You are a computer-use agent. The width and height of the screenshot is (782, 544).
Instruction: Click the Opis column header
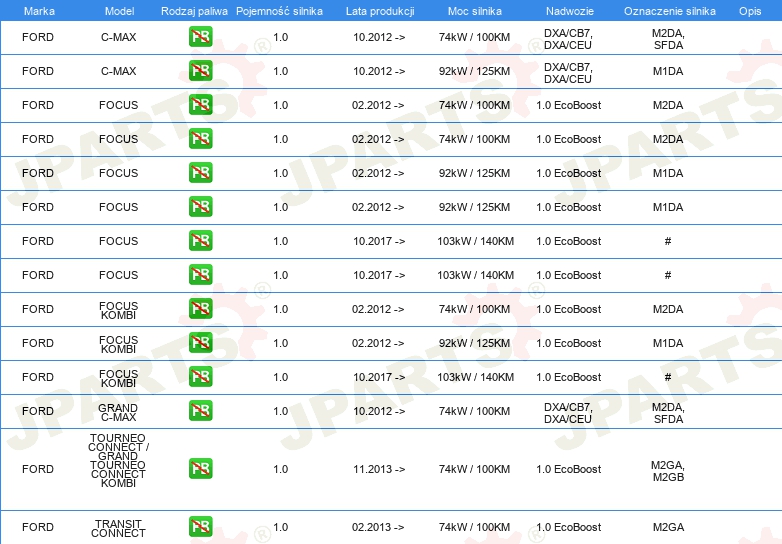(x=750, y=11)
